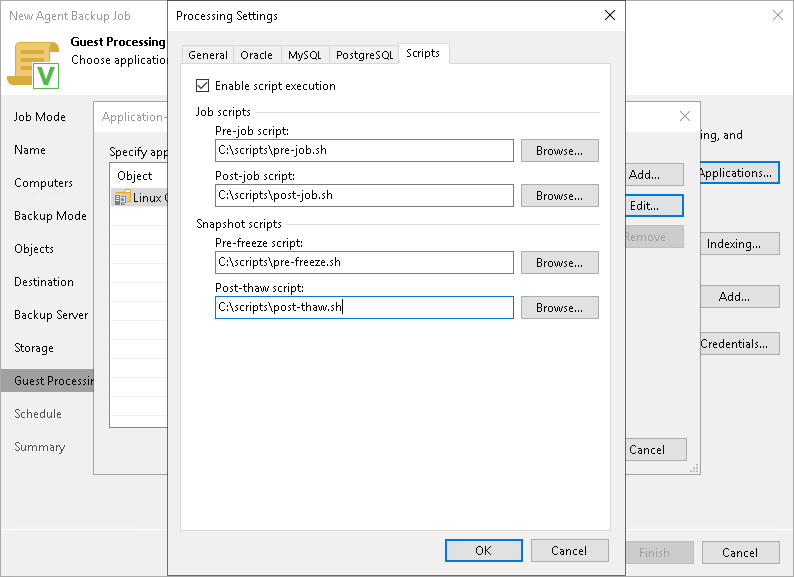This screenshot has width=794, height=577.
Task: Browse for the Post-job script
Action: coord(560,196)
